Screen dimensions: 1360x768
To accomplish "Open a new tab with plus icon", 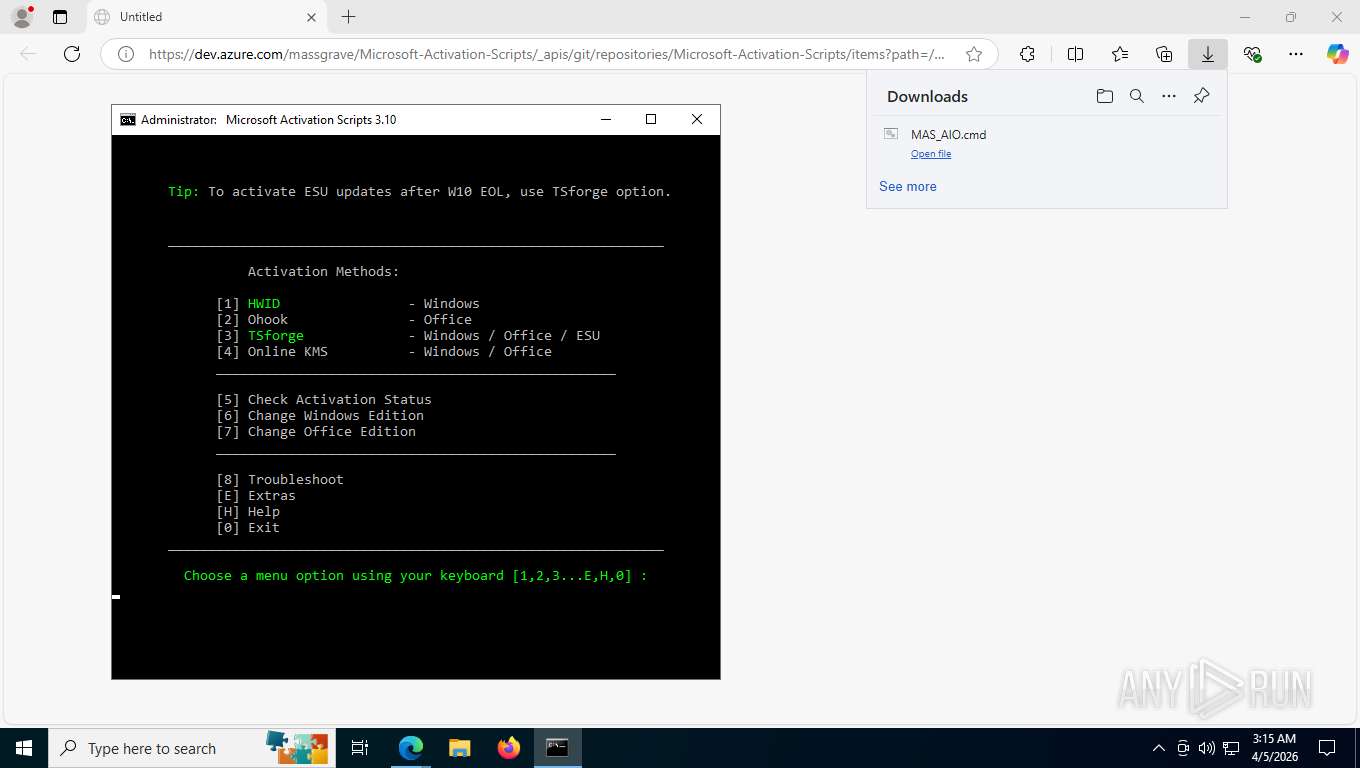I will point(348,17).
